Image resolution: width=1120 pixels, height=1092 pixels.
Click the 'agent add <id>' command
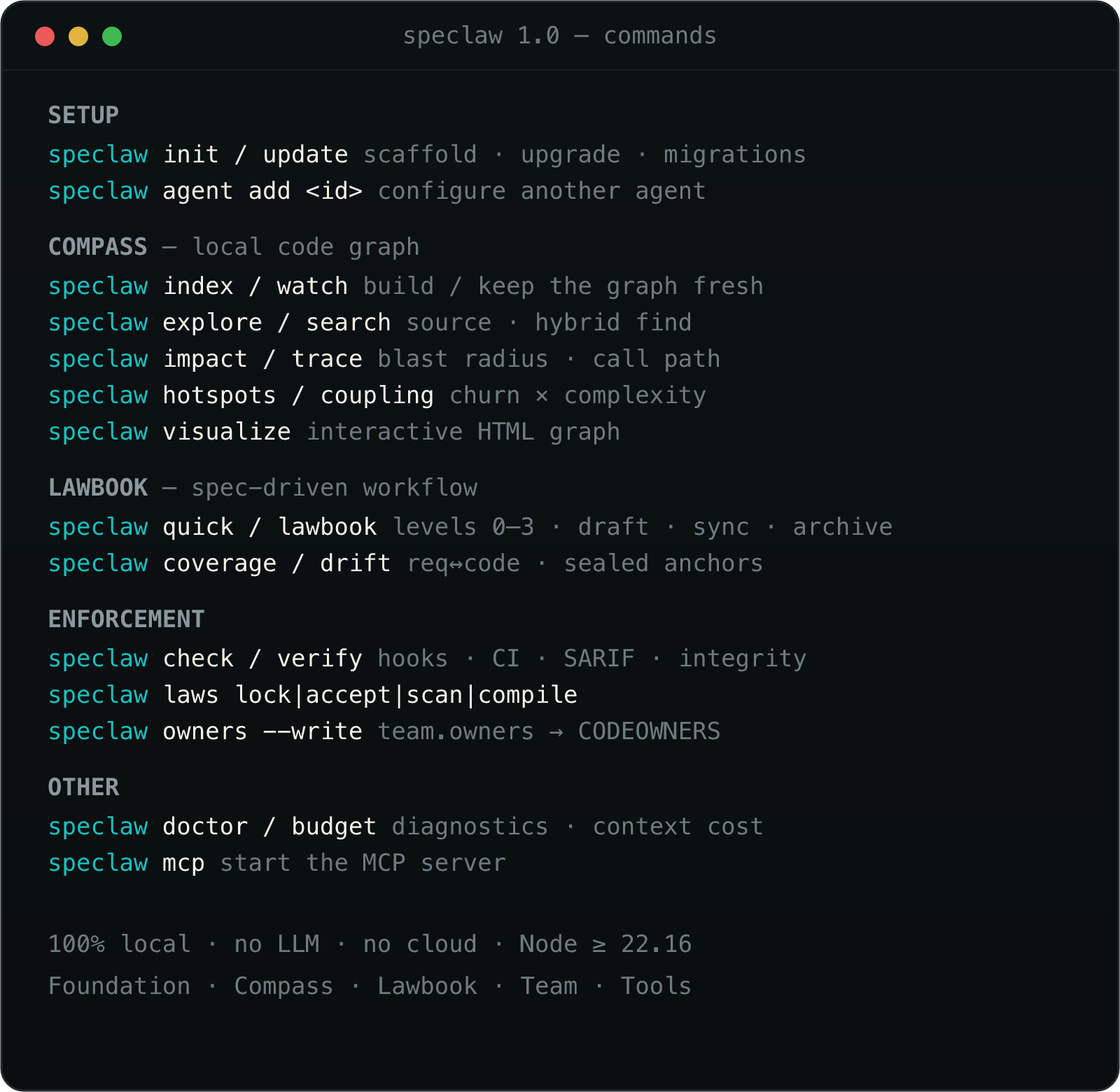click(262, 190)
